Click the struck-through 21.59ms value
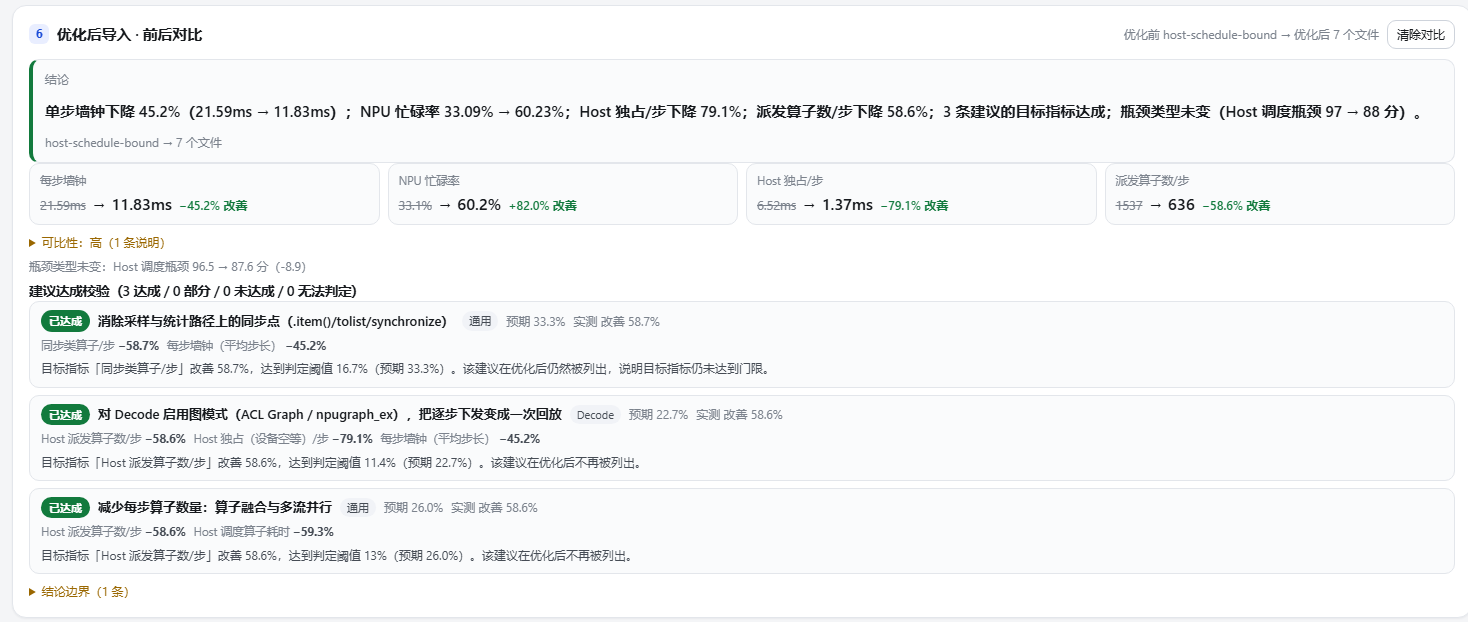The width and height of the screenshot is (1468, 622). [63, 205]
